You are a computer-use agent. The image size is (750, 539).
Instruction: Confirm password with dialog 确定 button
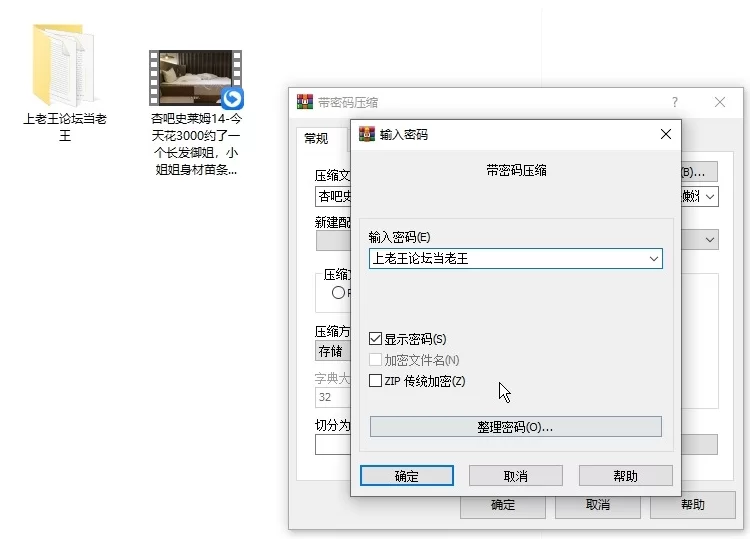point(407,476)
